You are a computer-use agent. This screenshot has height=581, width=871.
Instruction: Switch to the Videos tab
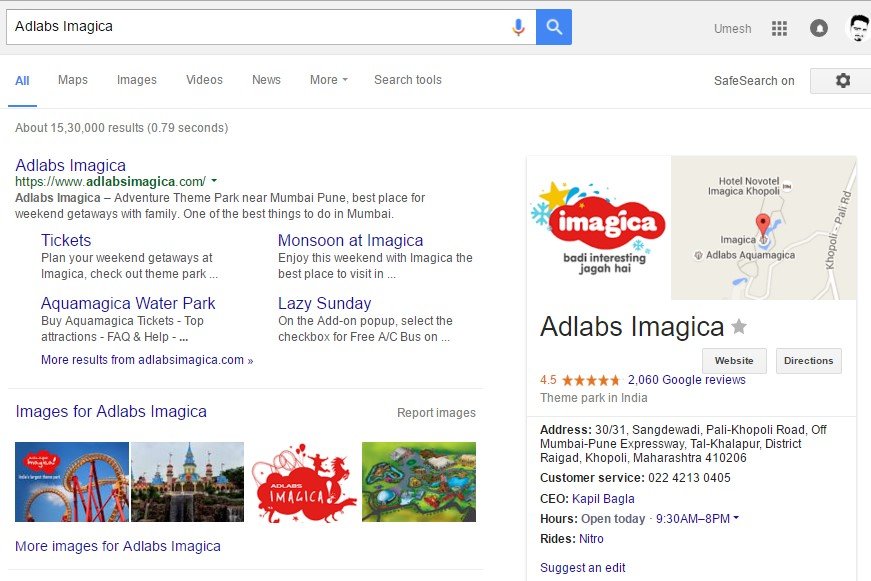click(204, 80)
